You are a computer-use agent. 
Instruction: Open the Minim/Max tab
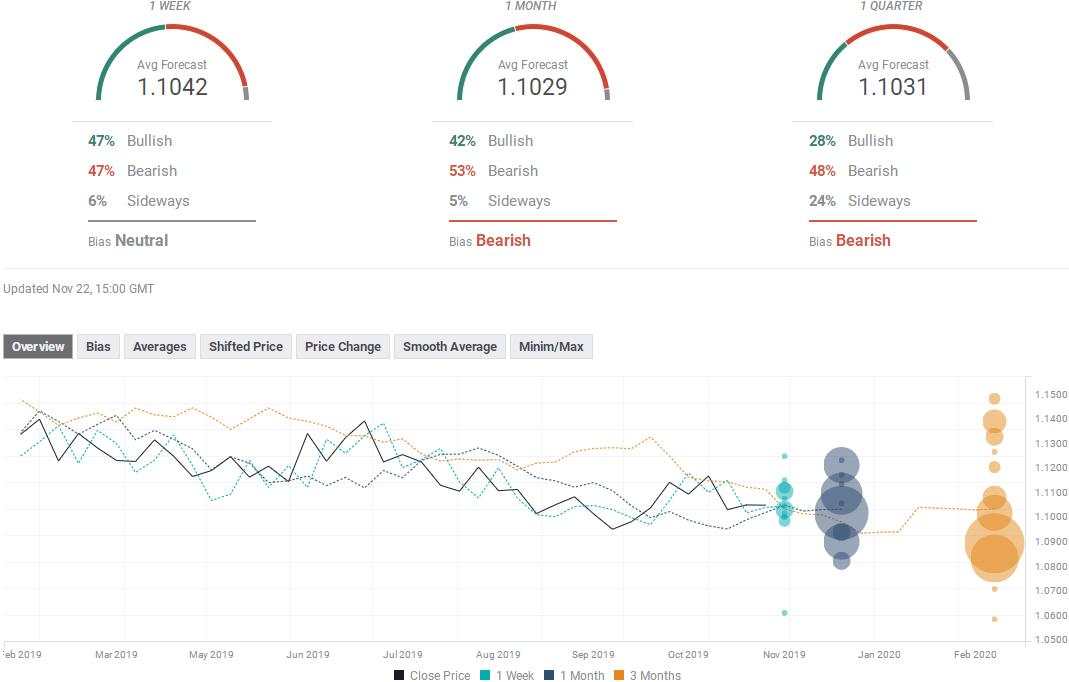(551, 346)
